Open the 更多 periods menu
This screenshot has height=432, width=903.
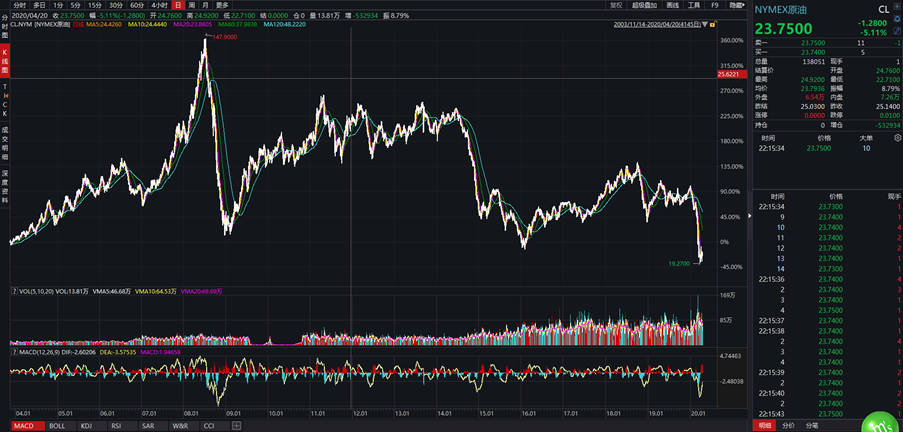222,5
